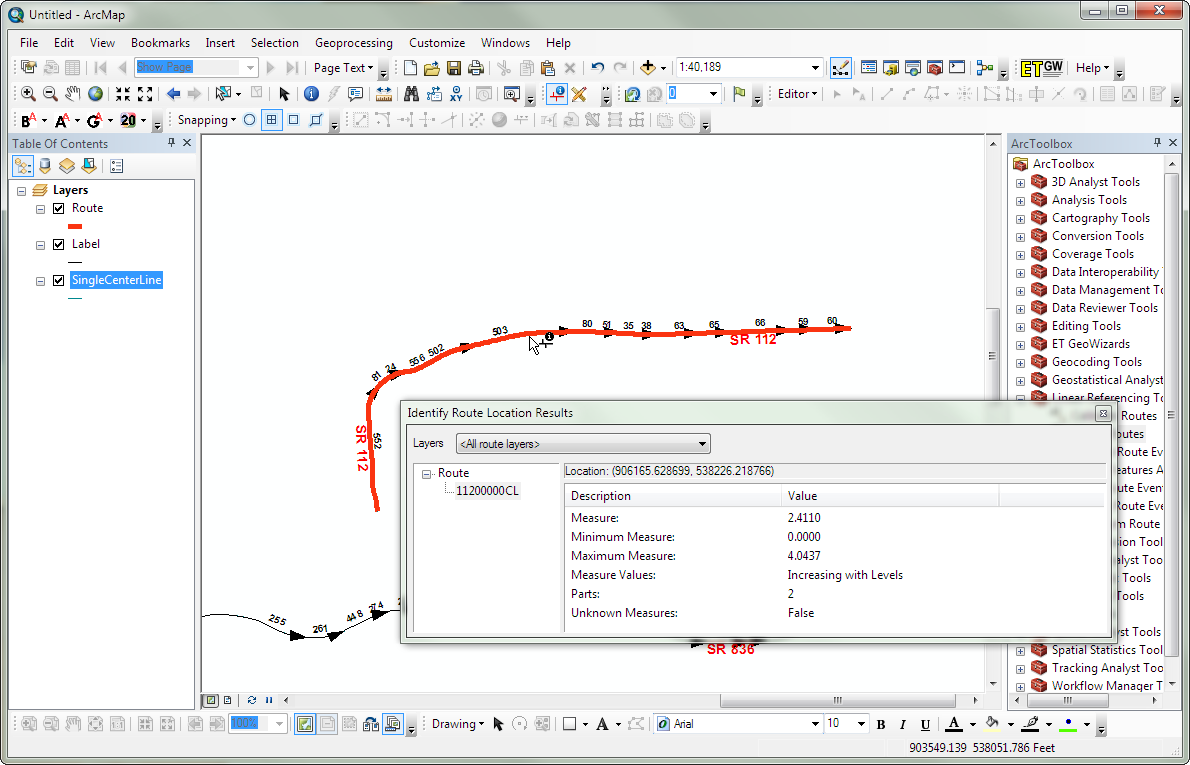This screenshot has height=765, width=1190.
Task: Open the Python window icon
Action: coord(957,68)
